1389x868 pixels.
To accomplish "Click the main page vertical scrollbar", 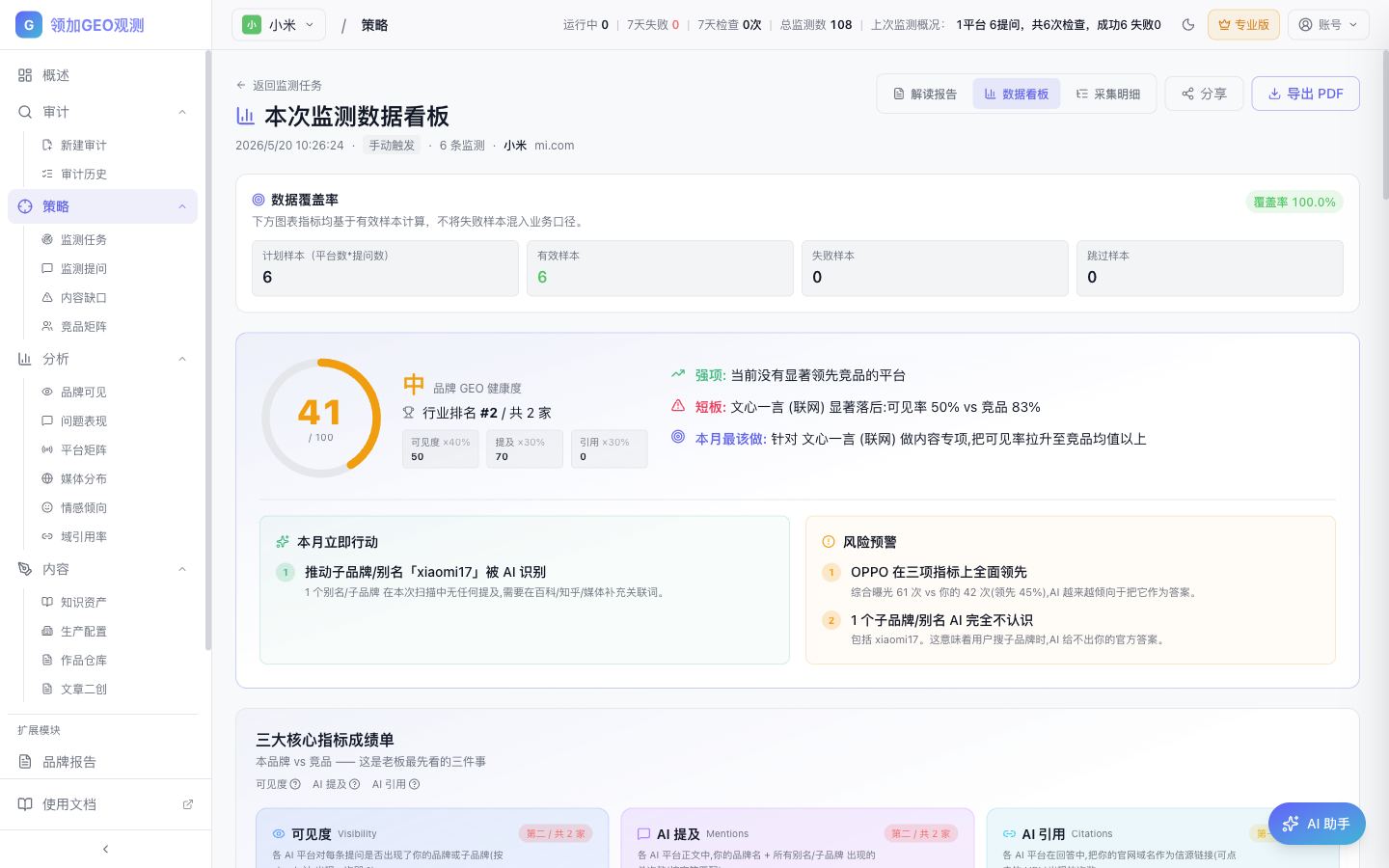I will tap(1385, 125).
